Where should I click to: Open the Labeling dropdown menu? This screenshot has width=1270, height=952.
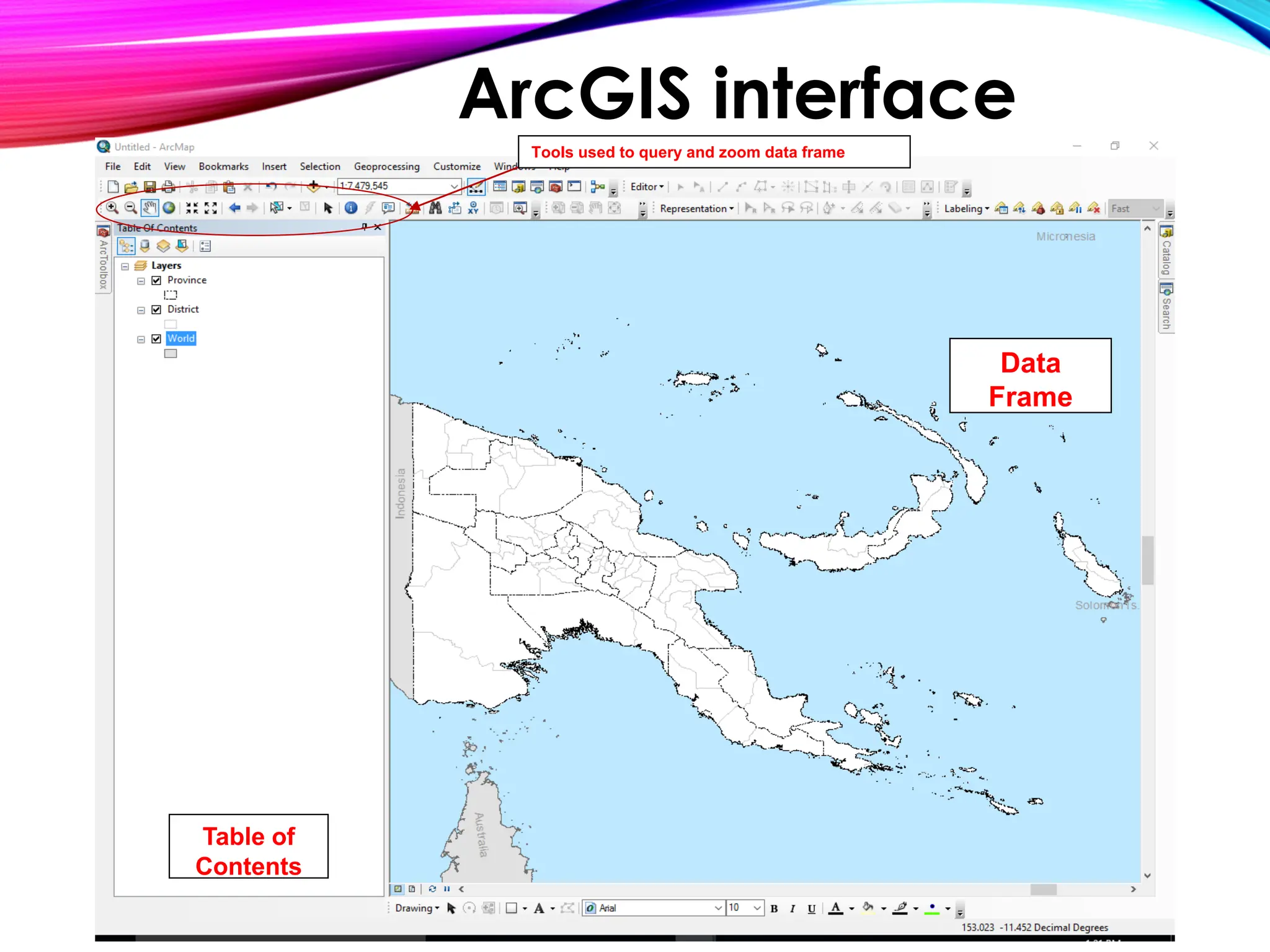[967, 209]
